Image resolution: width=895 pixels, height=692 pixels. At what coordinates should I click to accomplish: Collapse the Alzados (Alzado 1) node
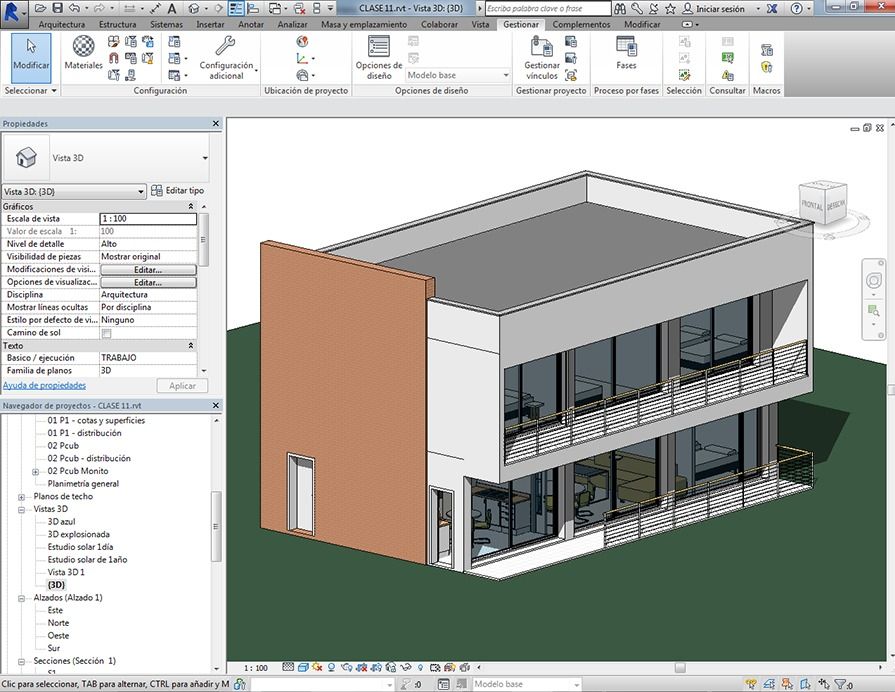pos(22,597)
